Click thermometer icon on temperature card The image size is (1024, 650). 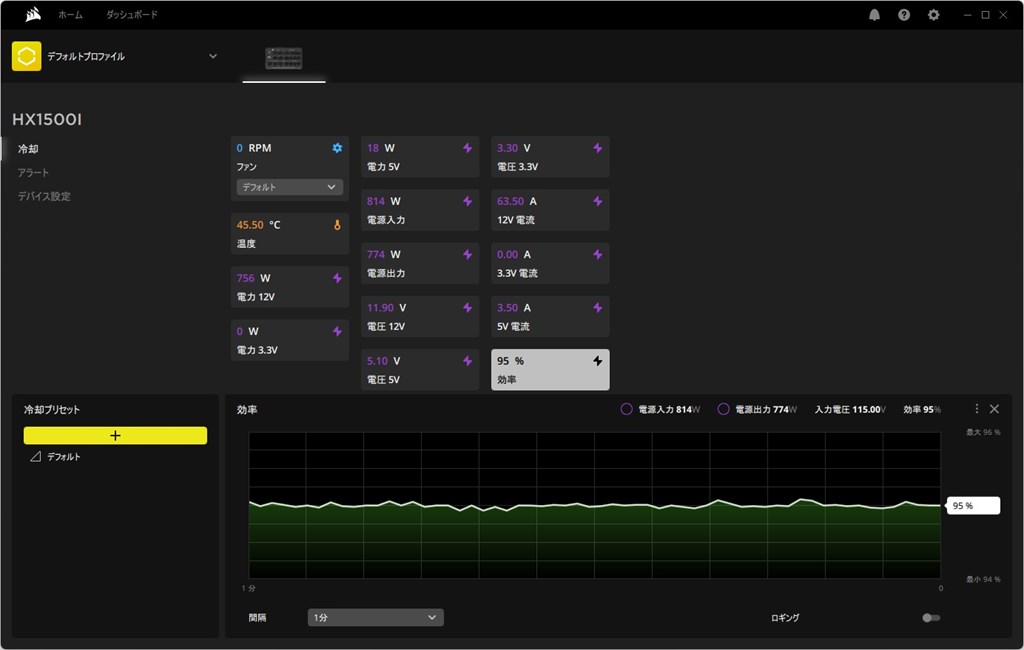[337, 225]
